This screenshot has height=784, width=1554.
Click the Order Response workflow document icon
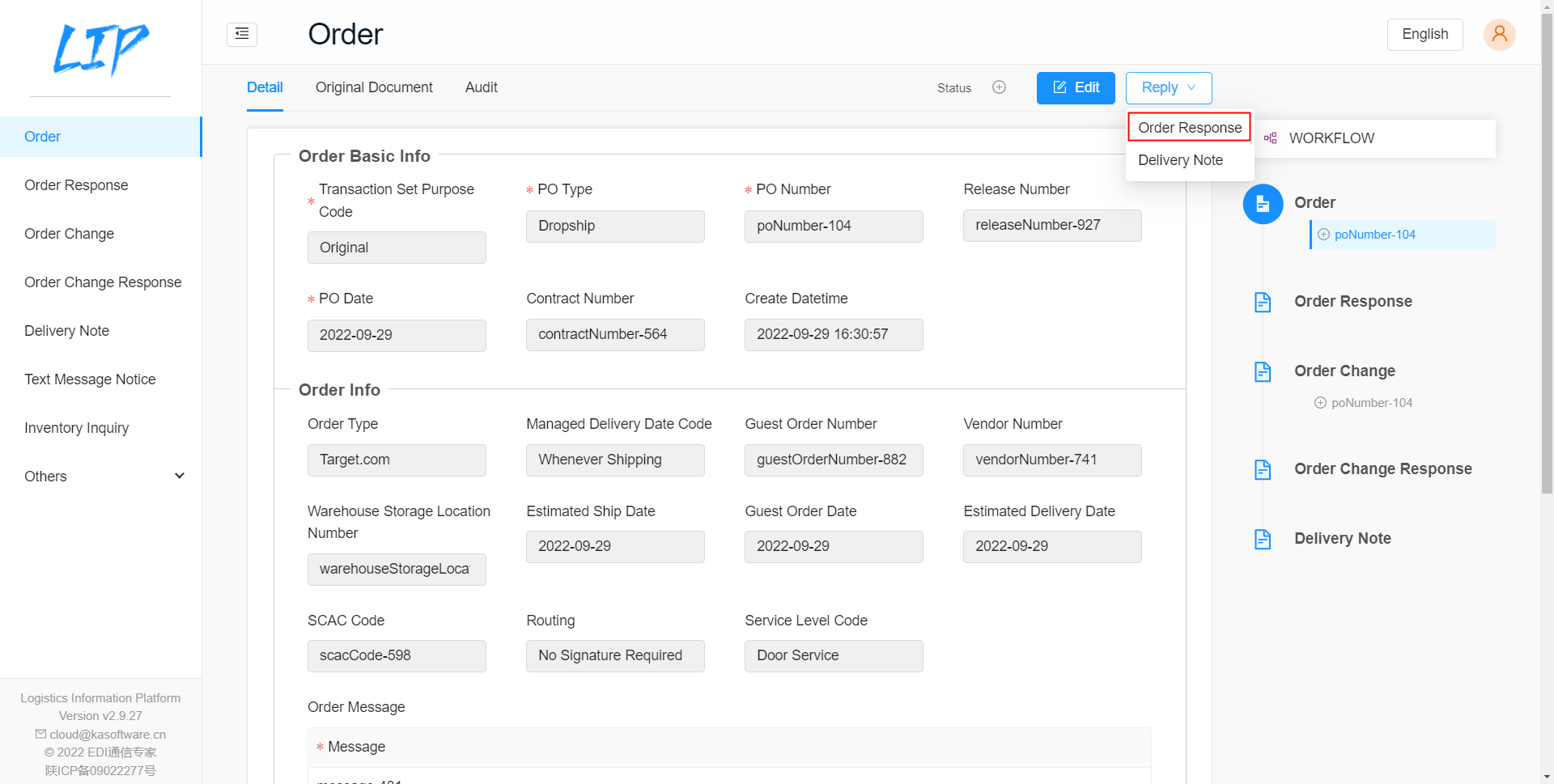click(x=1263, y=302)
